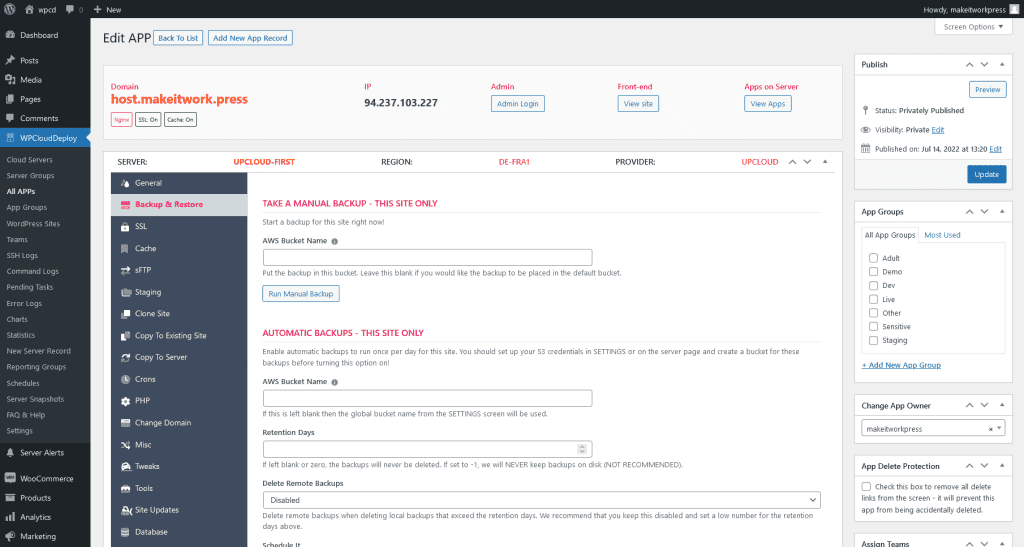1024x547 pixels.
Task: Click the Misc shuffle icon
Action: coord(125,445)
